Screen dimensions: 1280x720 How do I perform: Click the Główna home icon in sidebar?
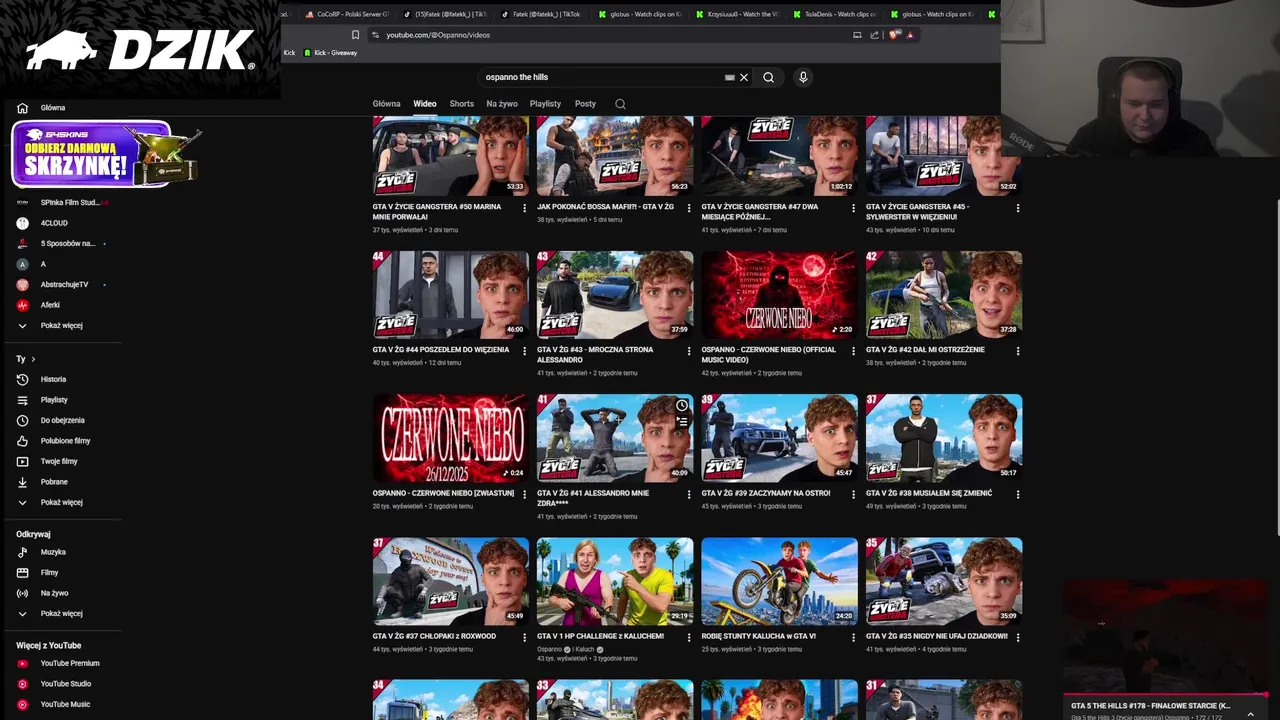(x=22, y=108)
